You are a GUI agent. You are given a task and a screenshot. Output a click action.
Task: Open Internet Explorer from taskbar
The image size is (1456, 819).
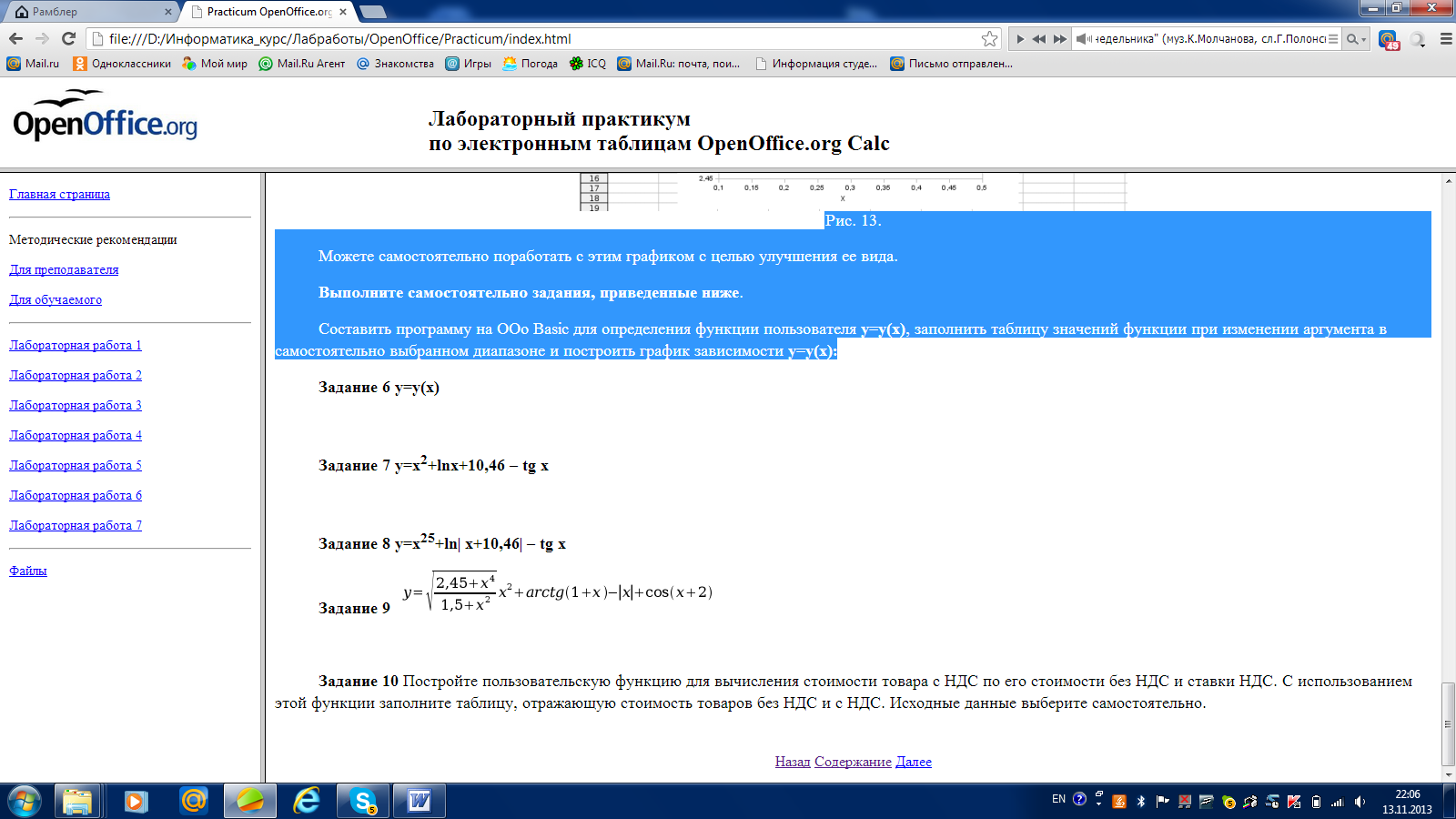307,801
